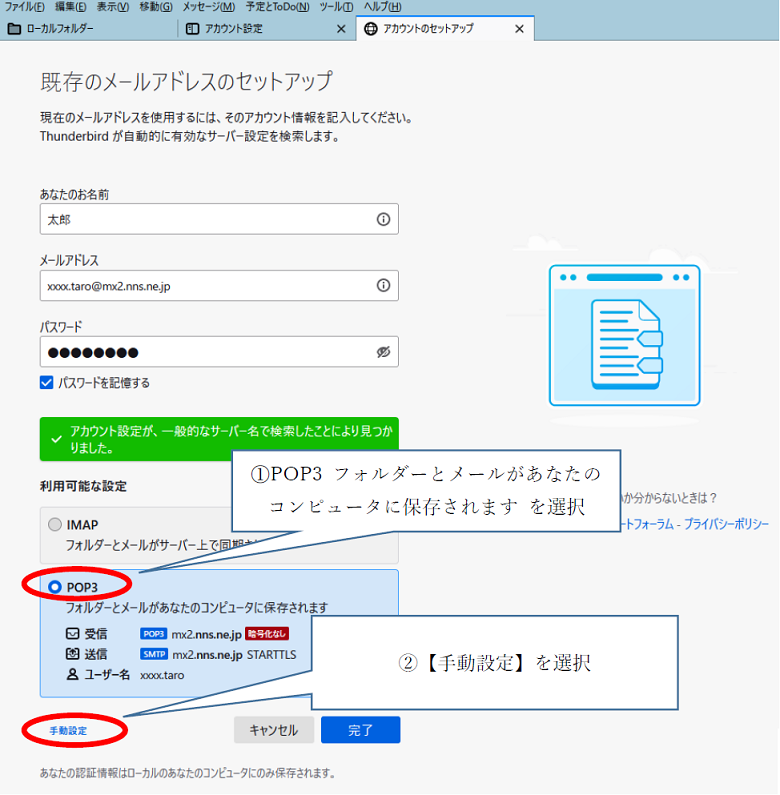Select the IMAP radio button
The height and width of the screenshot is (795, 780).
(x=55, y=524)
